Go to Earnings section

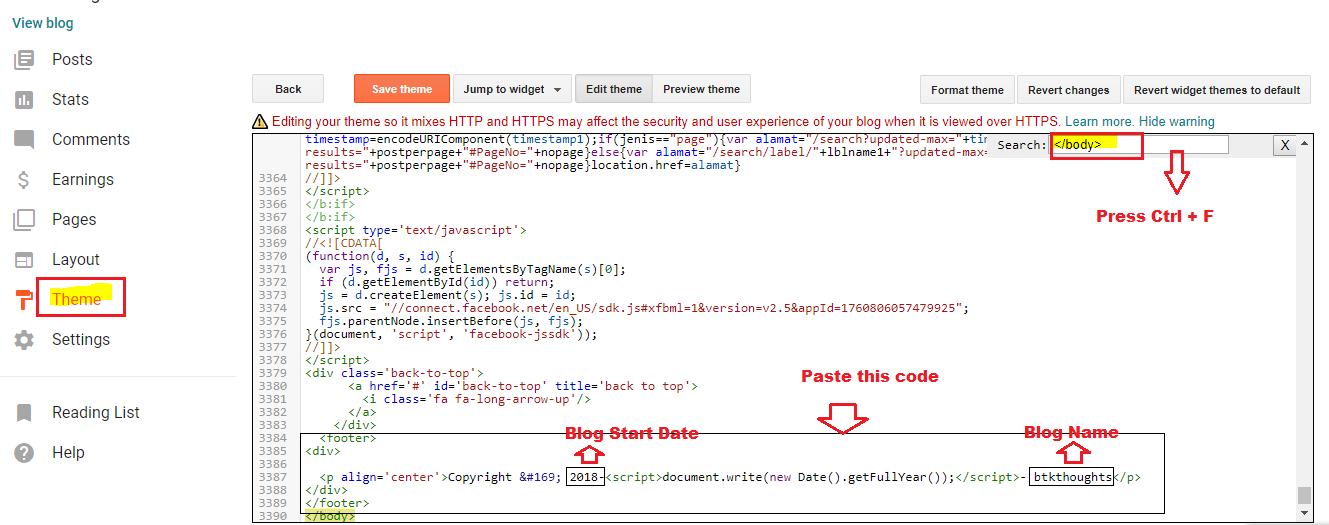coord(83,179)
